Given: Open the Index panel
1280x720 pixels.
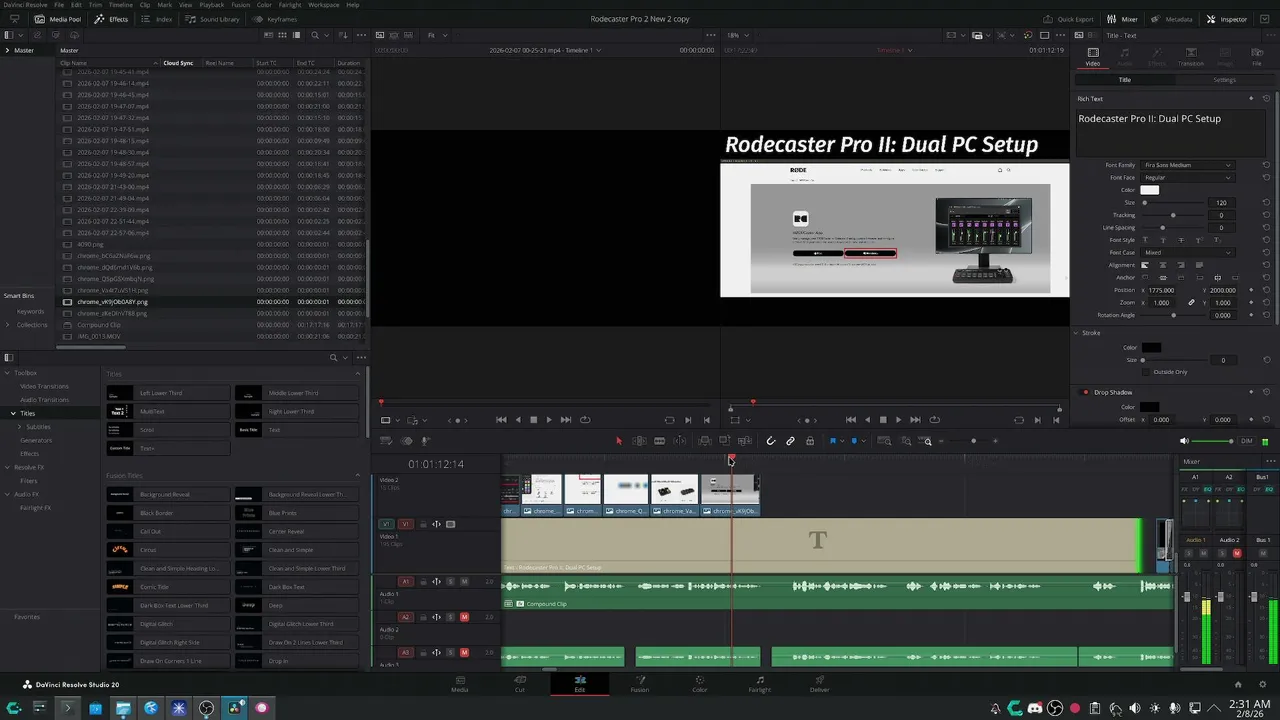Looking at the screenshot, I should tap(157, 19).
